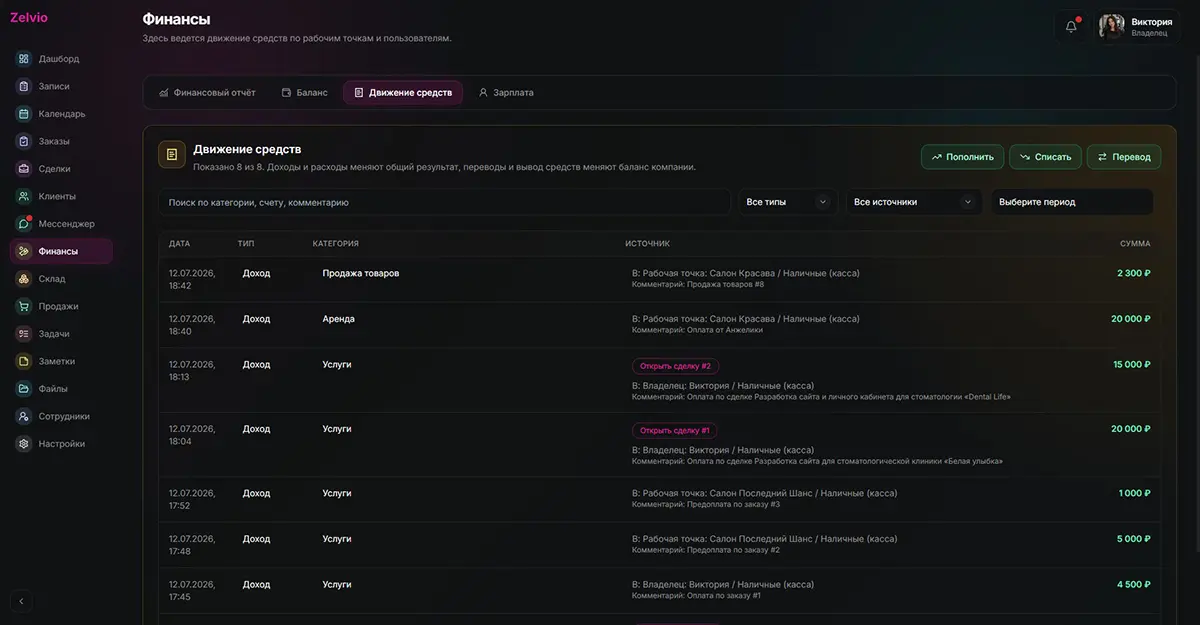1200x625 pixels.
Task: Click comment Оплата от Анжелики
Action: (697, 330)
